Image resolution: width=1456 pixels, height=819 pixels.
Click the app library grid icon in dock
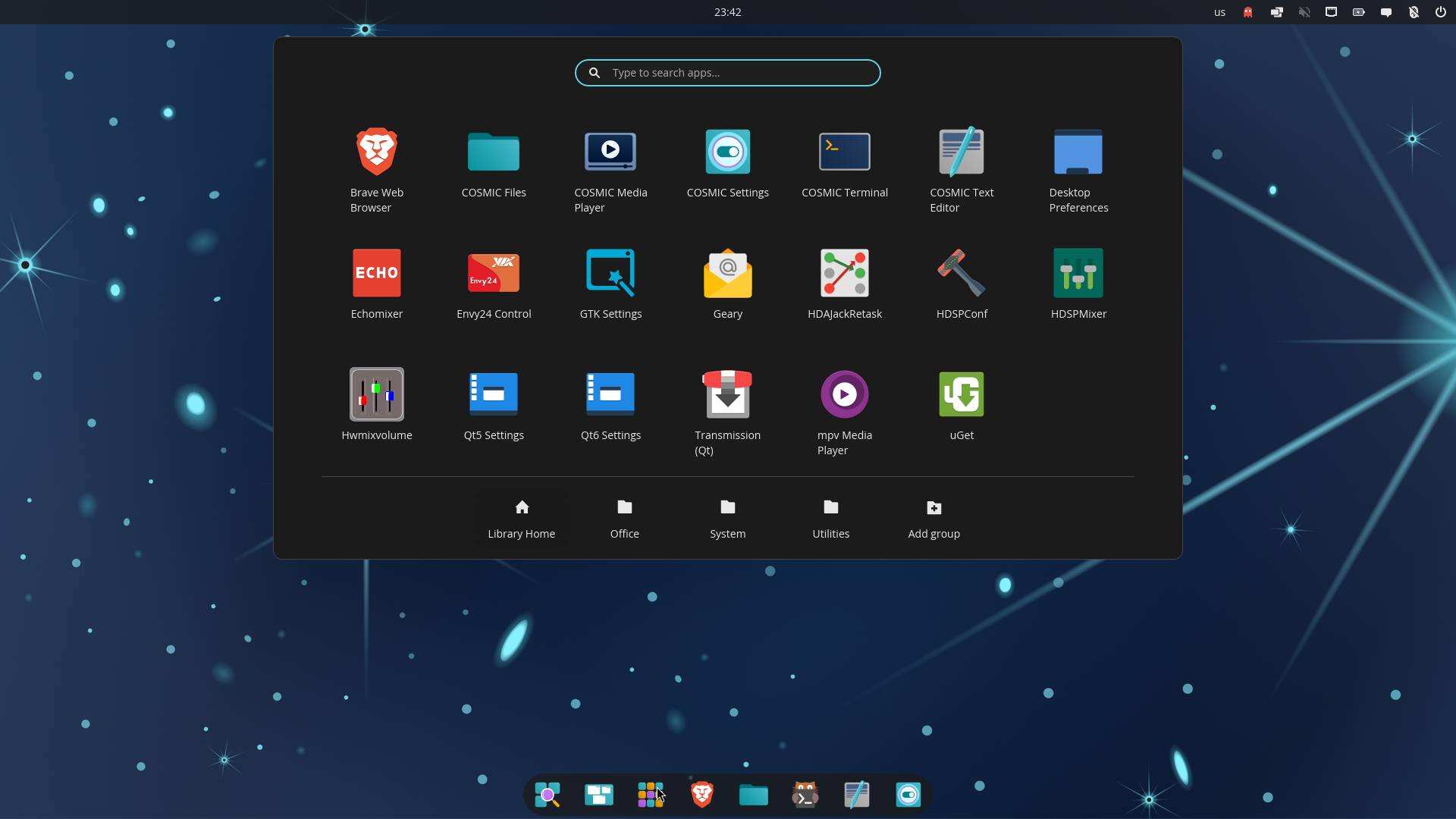651,795
